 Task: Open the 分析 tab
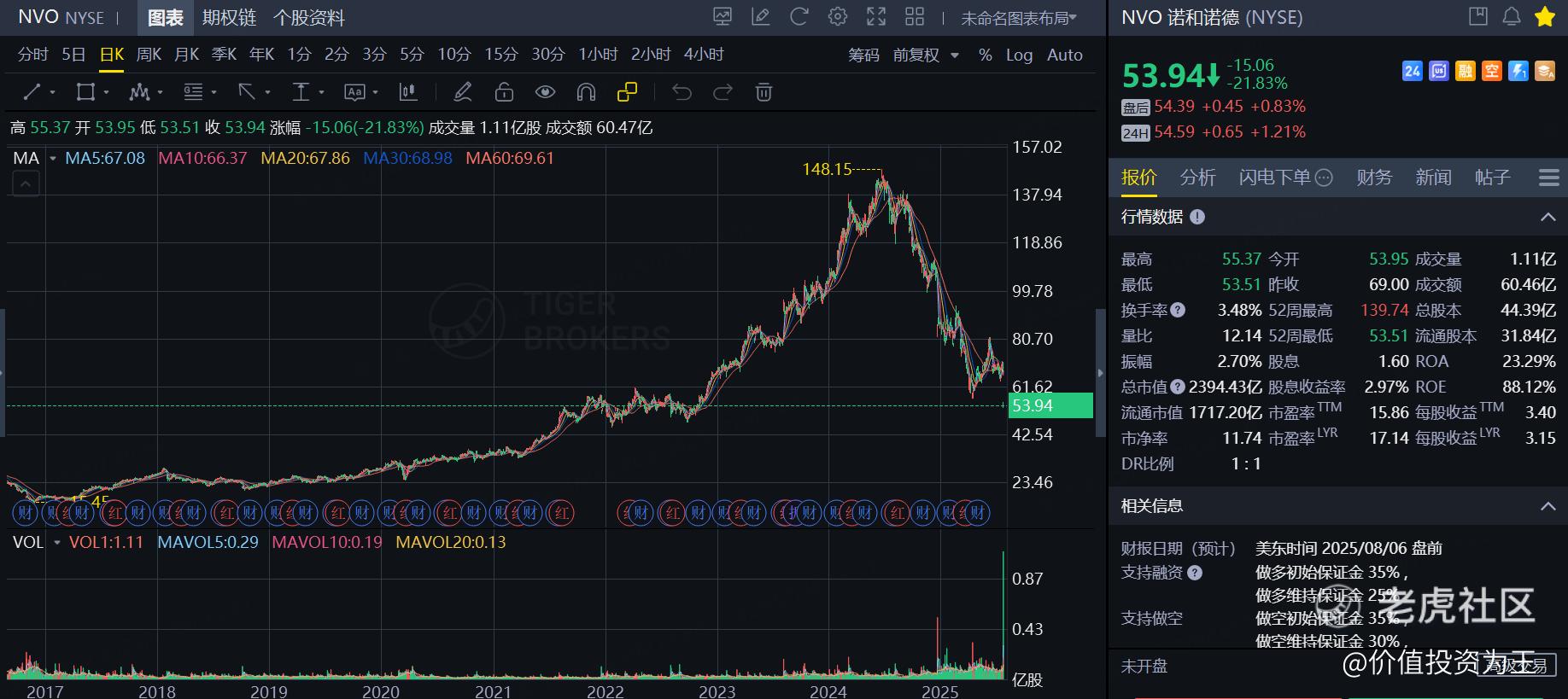pyautogui.click(x=1197, y=177)
